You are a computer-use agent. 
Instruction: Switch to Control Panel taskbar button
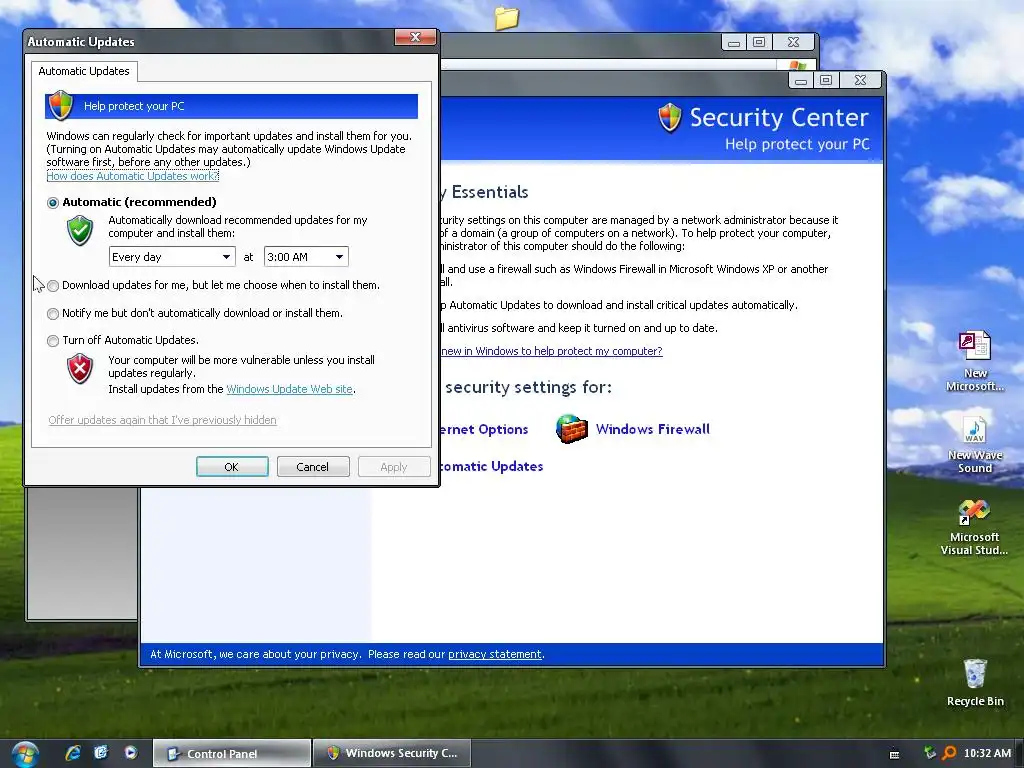232,754
